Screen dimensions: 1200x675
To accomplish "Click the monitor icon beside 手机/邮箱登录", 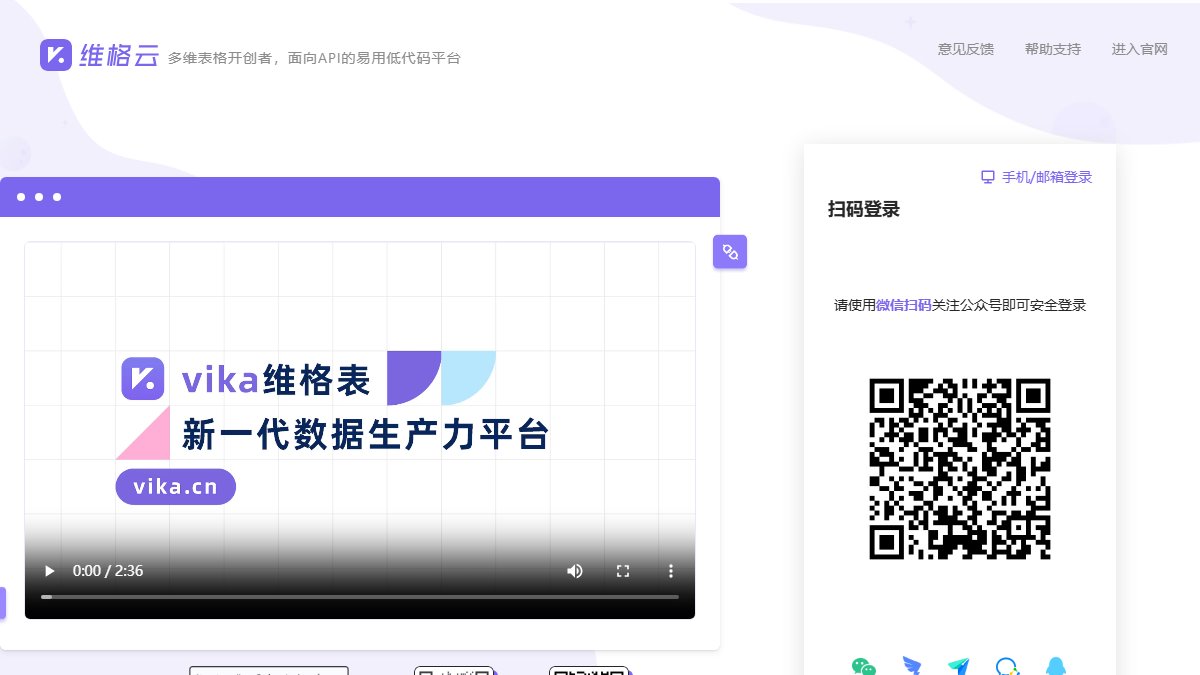I will pos(988,177).
